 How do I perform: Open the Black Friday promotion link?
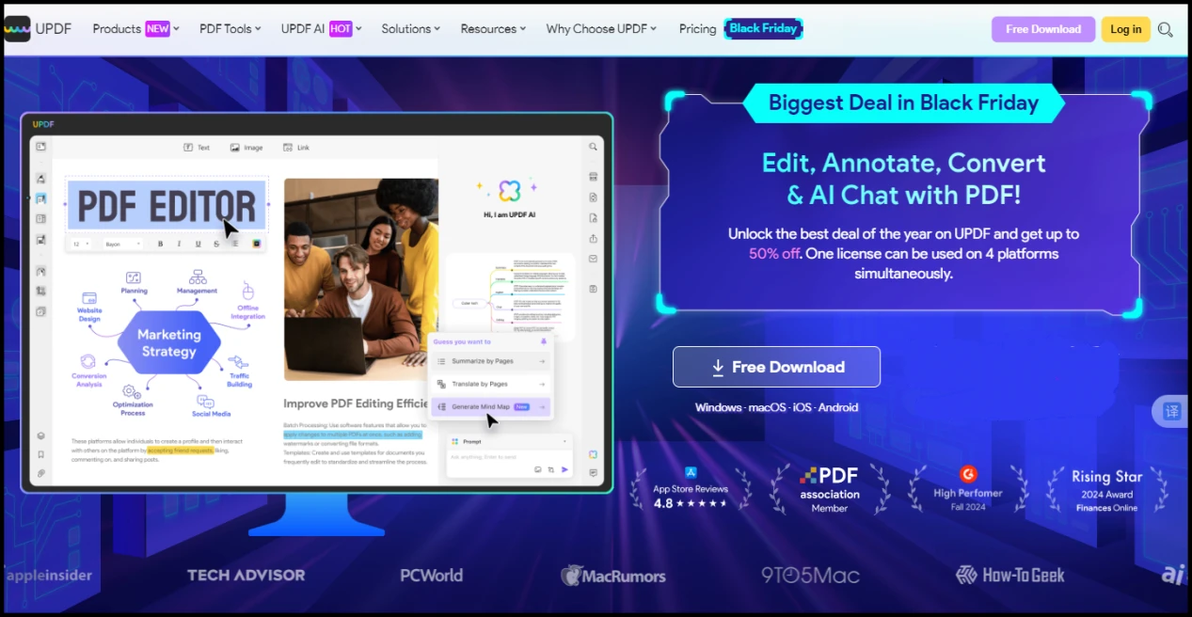point(763,29)
